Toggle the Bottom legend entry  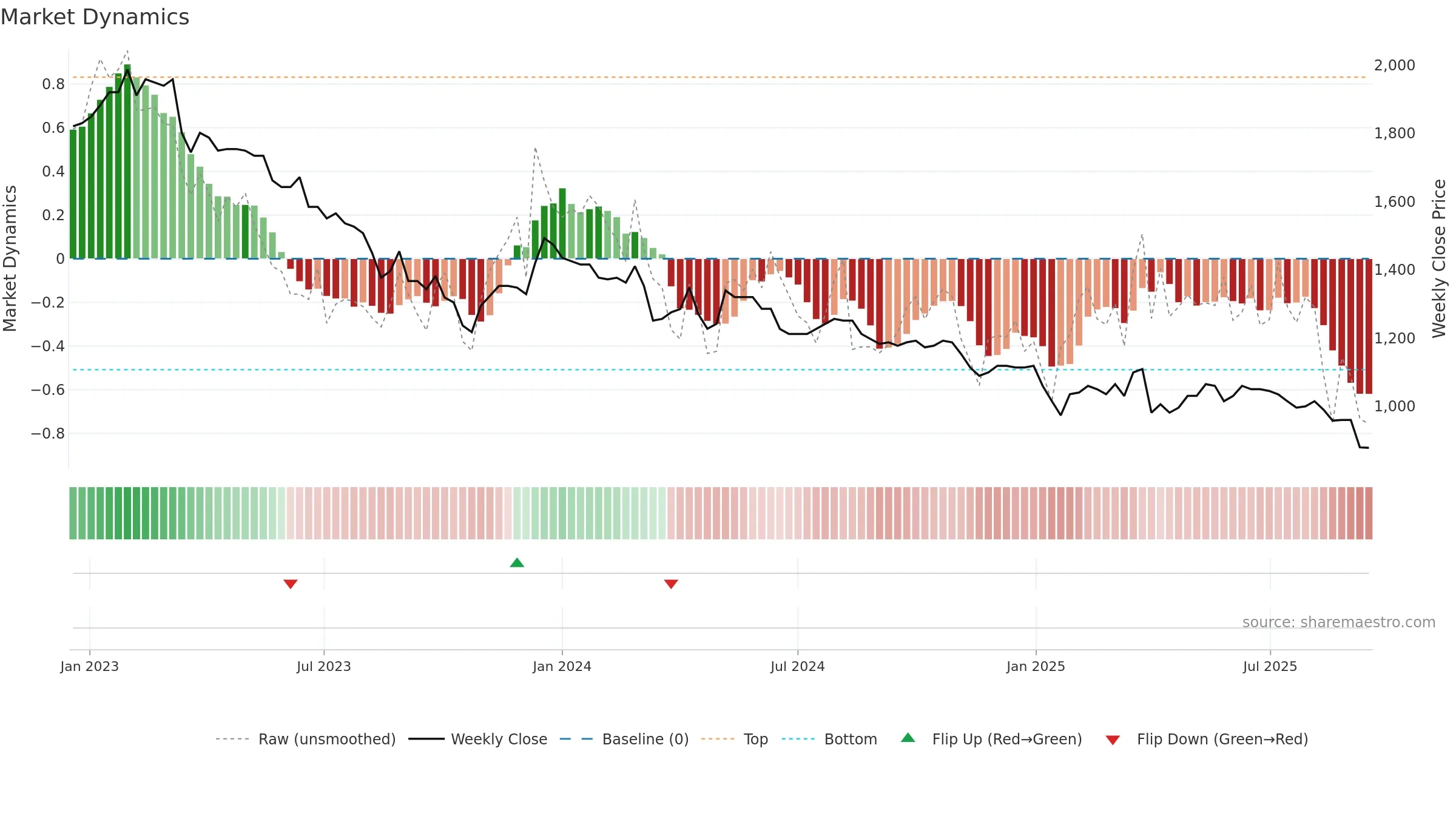pyautogui.click(x=829, y=739)
